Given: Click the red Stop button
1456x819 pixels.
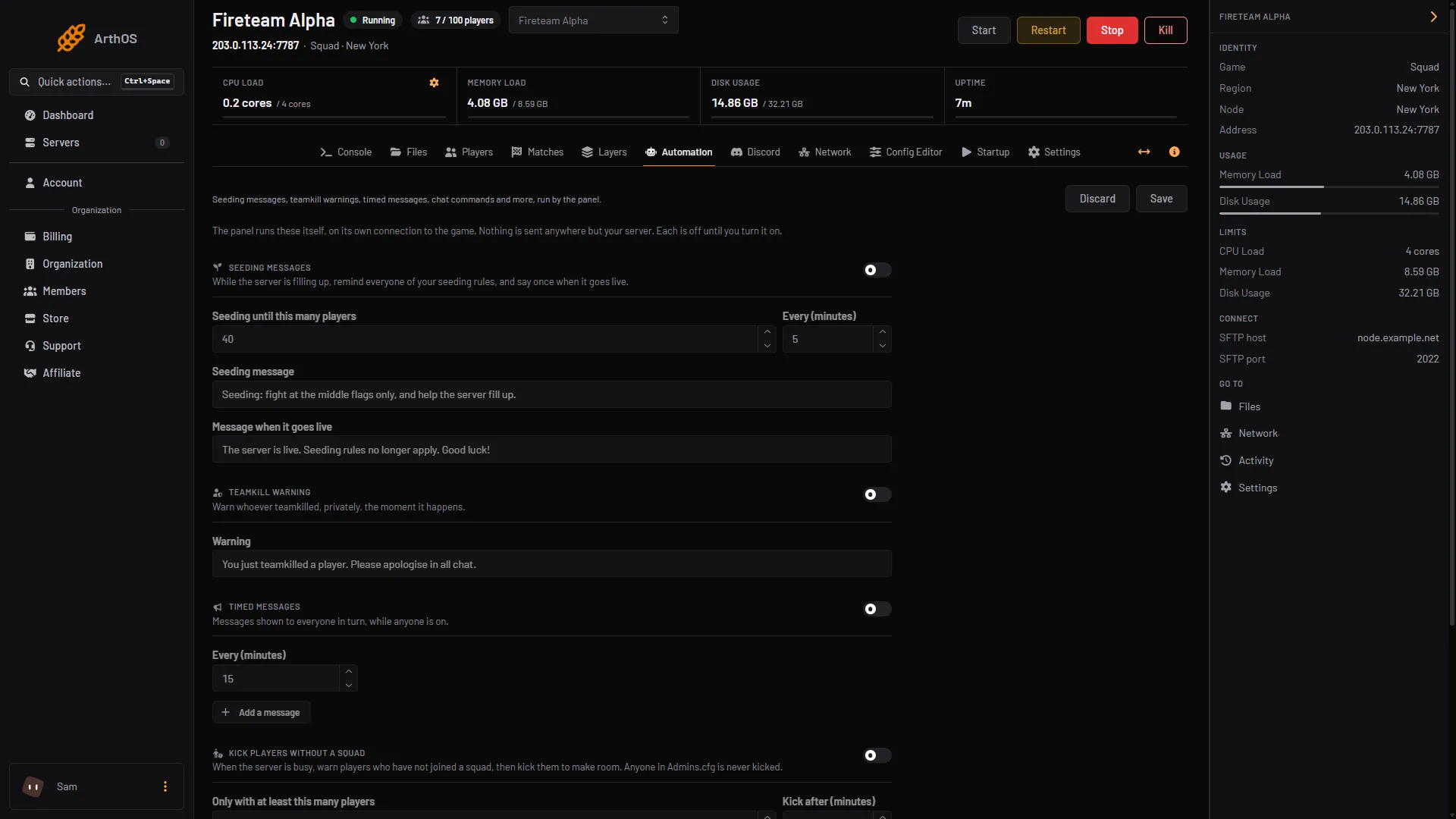Looking at the screenshot, I should tap(1112, 30).
